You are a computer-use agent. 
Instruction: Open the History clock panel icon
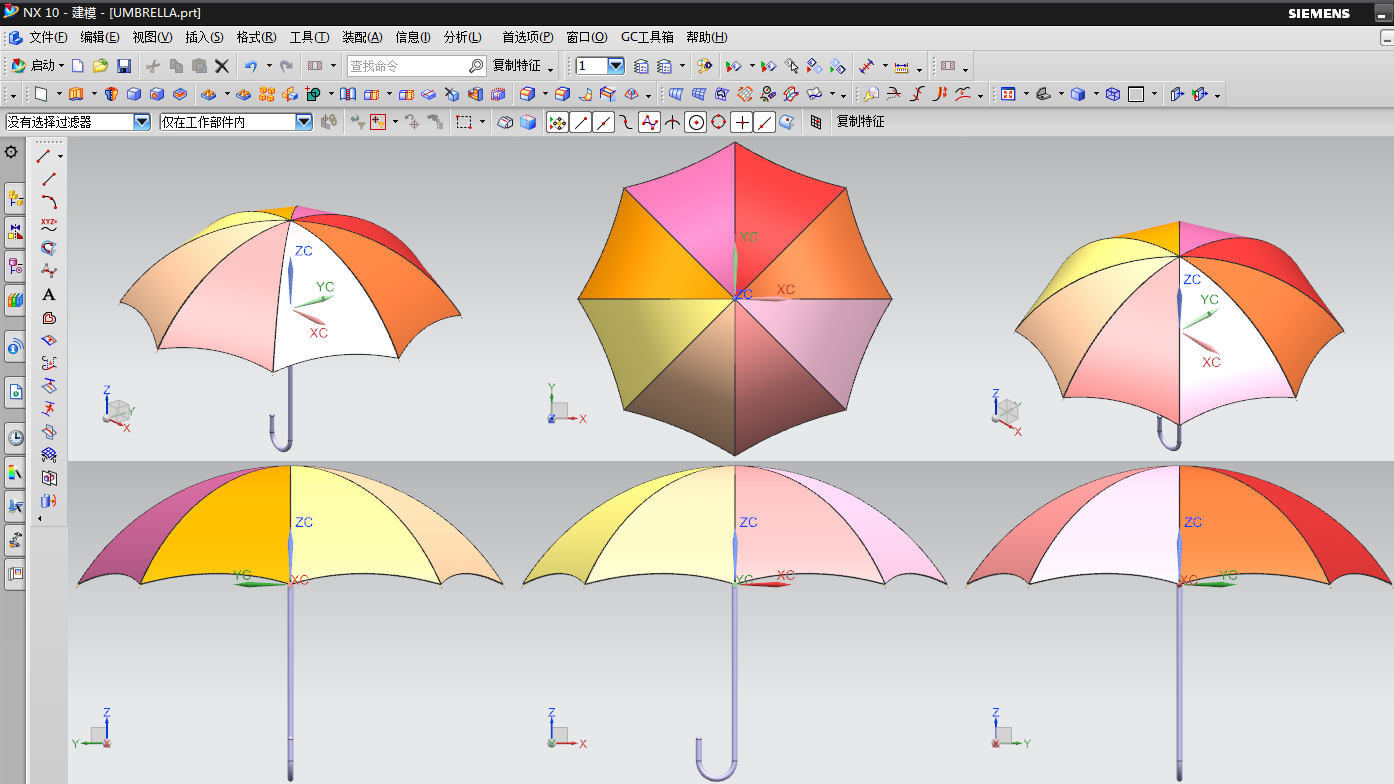point(15,437)
